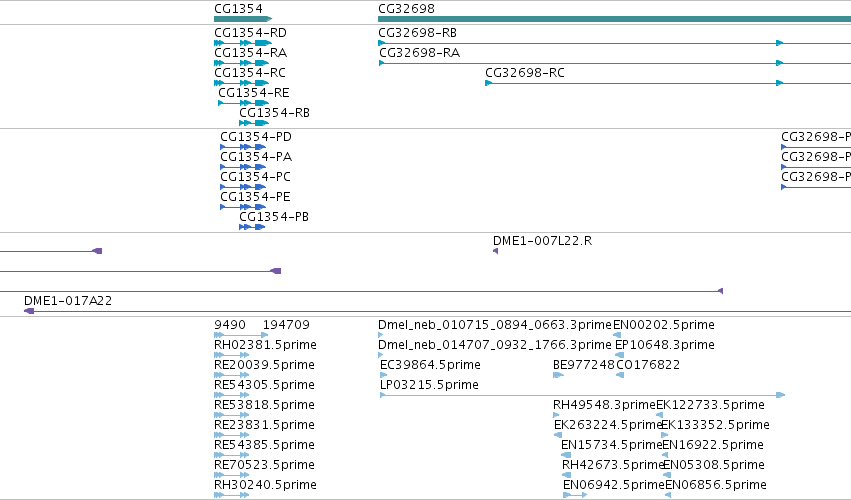851x500 pixels.
Task: Click the small arrow glyph under DME1-007L22.R
Action: pyautogui.click(x=495, y=251)
